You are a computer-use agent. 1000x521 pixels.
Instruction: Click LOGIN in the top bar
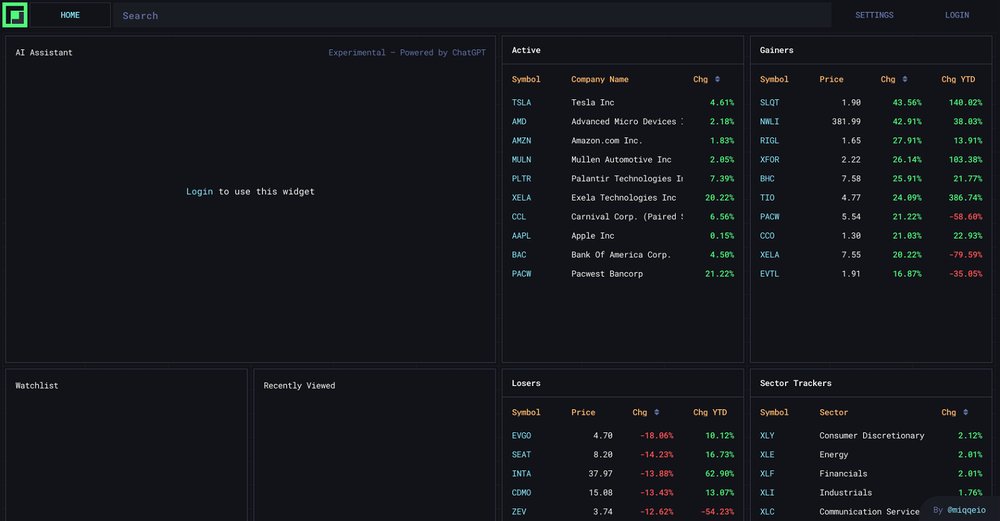tap(957, 15)
